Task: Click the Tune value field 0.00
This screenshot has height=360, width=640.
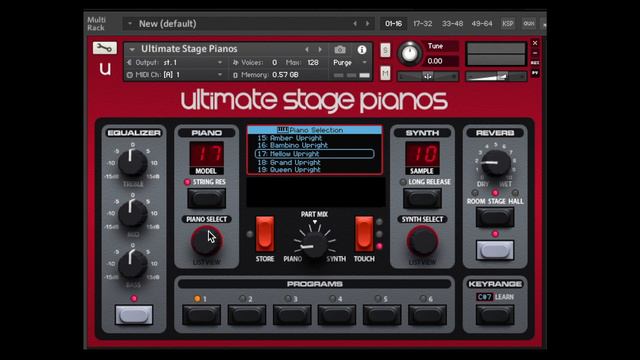Action: 441,61
